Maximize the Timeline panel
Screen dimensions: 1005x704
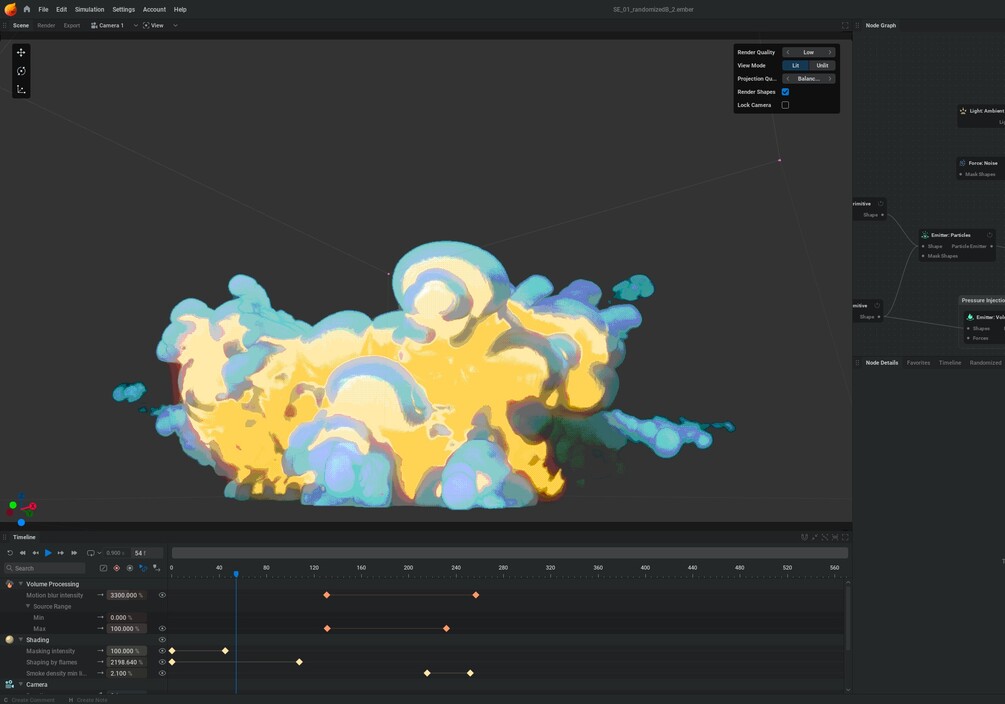coord(845,537)
